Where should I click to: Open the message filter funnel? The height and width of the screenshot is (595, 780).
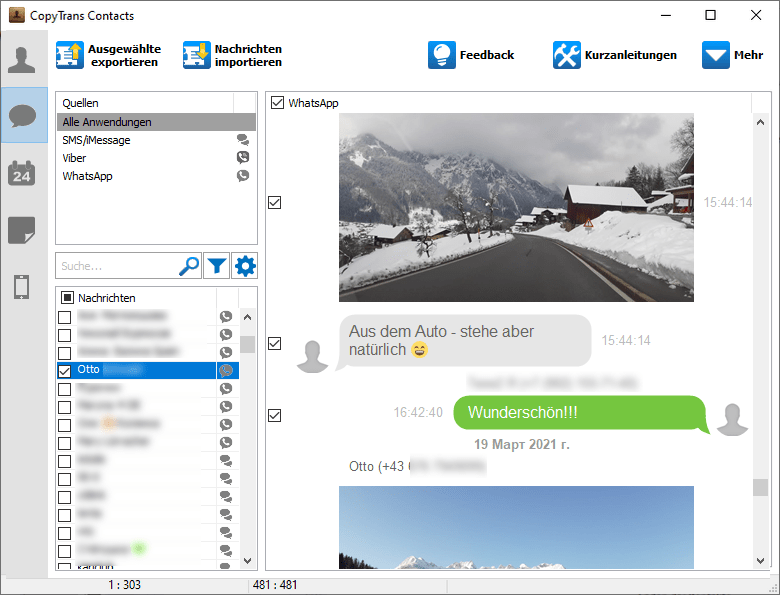[217, 266]
